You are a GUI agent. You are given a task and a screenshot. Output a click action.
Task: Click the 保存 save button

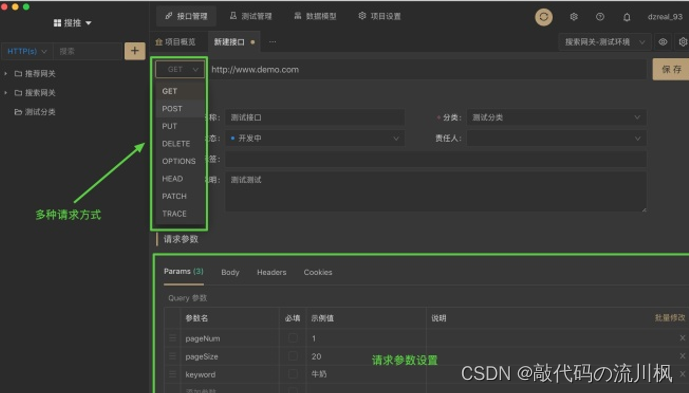[x=671, y=69]
